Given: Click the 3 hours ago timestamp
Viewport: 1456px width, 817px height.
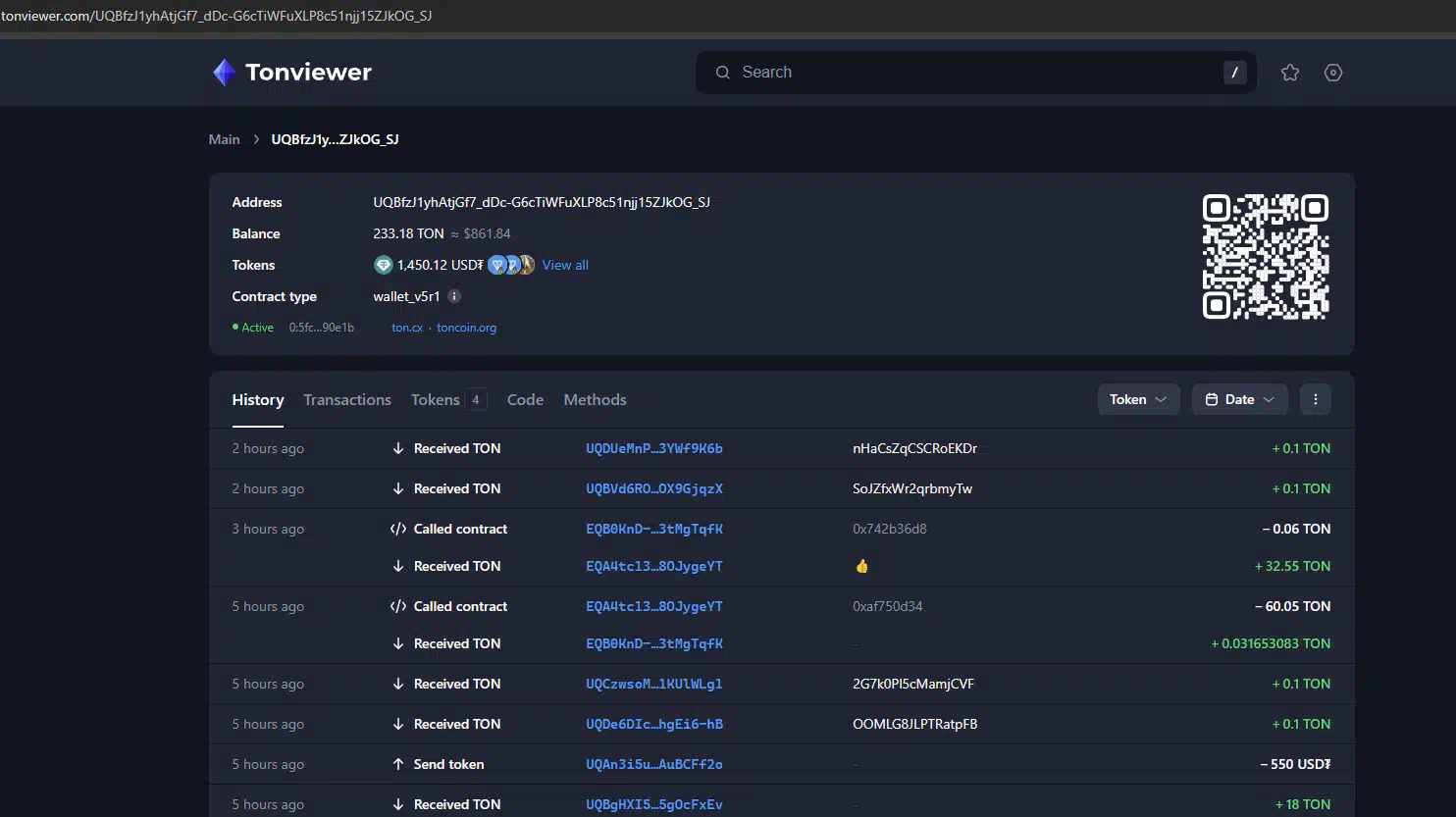Looking at the screenshot, I should pyautogui.click(x=268, y=529).
